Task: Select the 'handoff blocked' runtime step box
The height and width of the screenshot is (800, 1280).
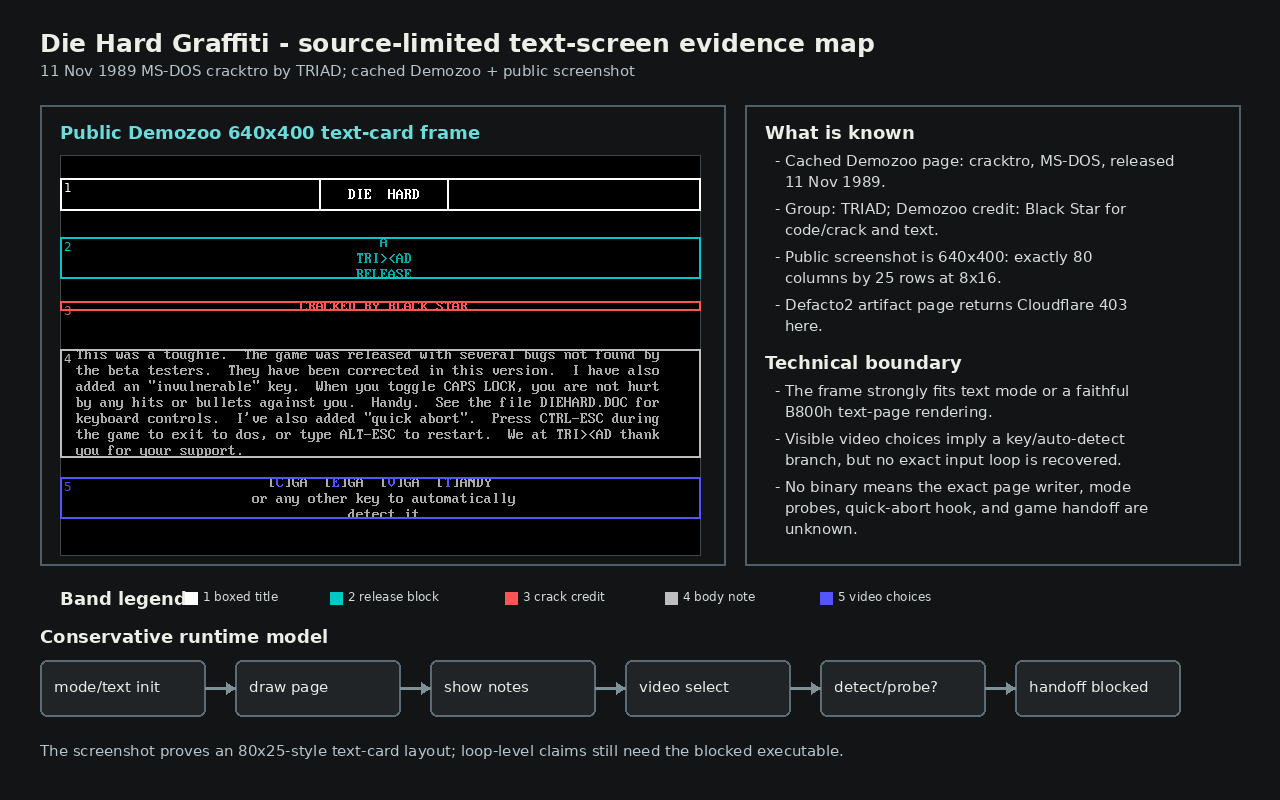Action: point(1098,688)
